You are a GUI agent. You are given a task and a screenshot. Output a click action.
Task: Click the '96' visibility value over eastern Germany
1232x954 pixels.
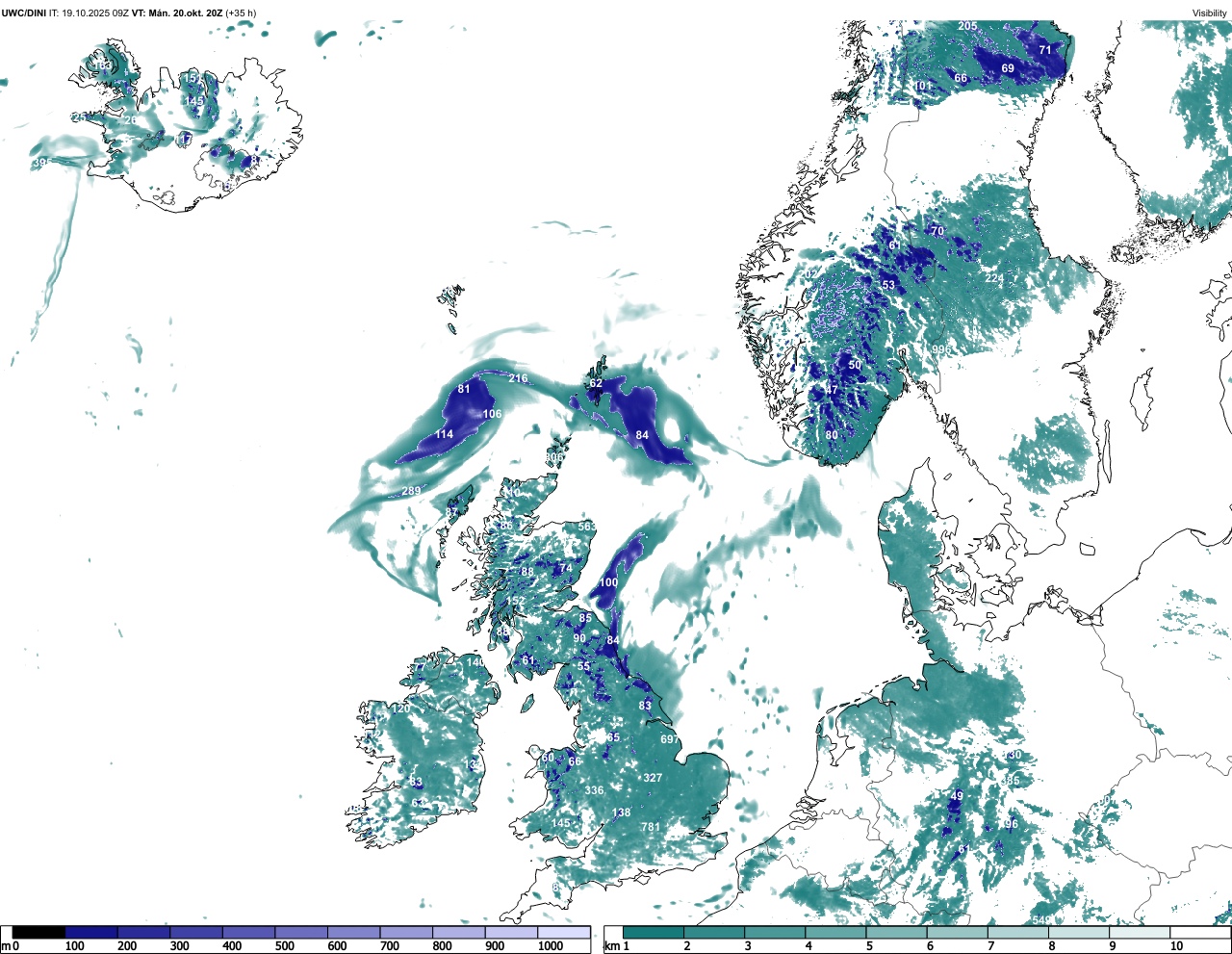(1012, 824)
